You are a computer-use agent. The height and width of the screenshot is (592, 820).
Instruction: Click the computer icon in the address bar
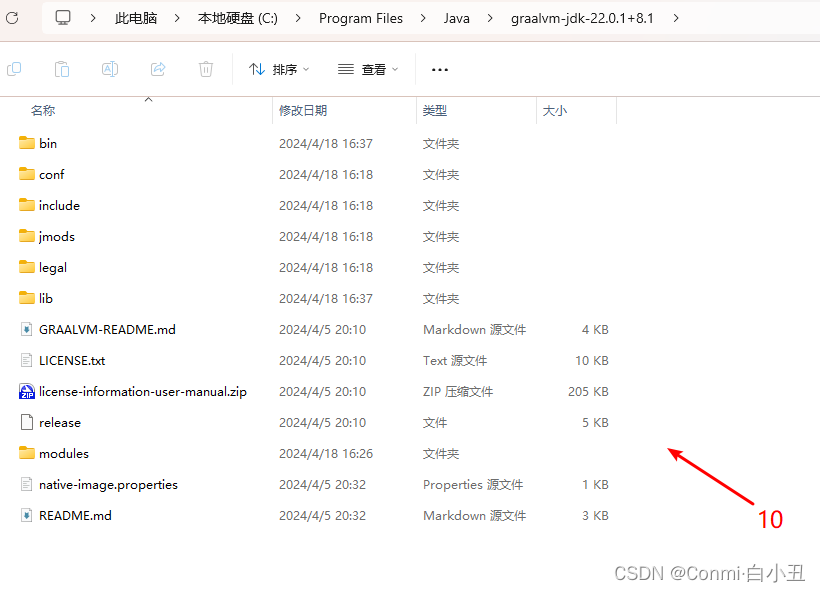63,17
